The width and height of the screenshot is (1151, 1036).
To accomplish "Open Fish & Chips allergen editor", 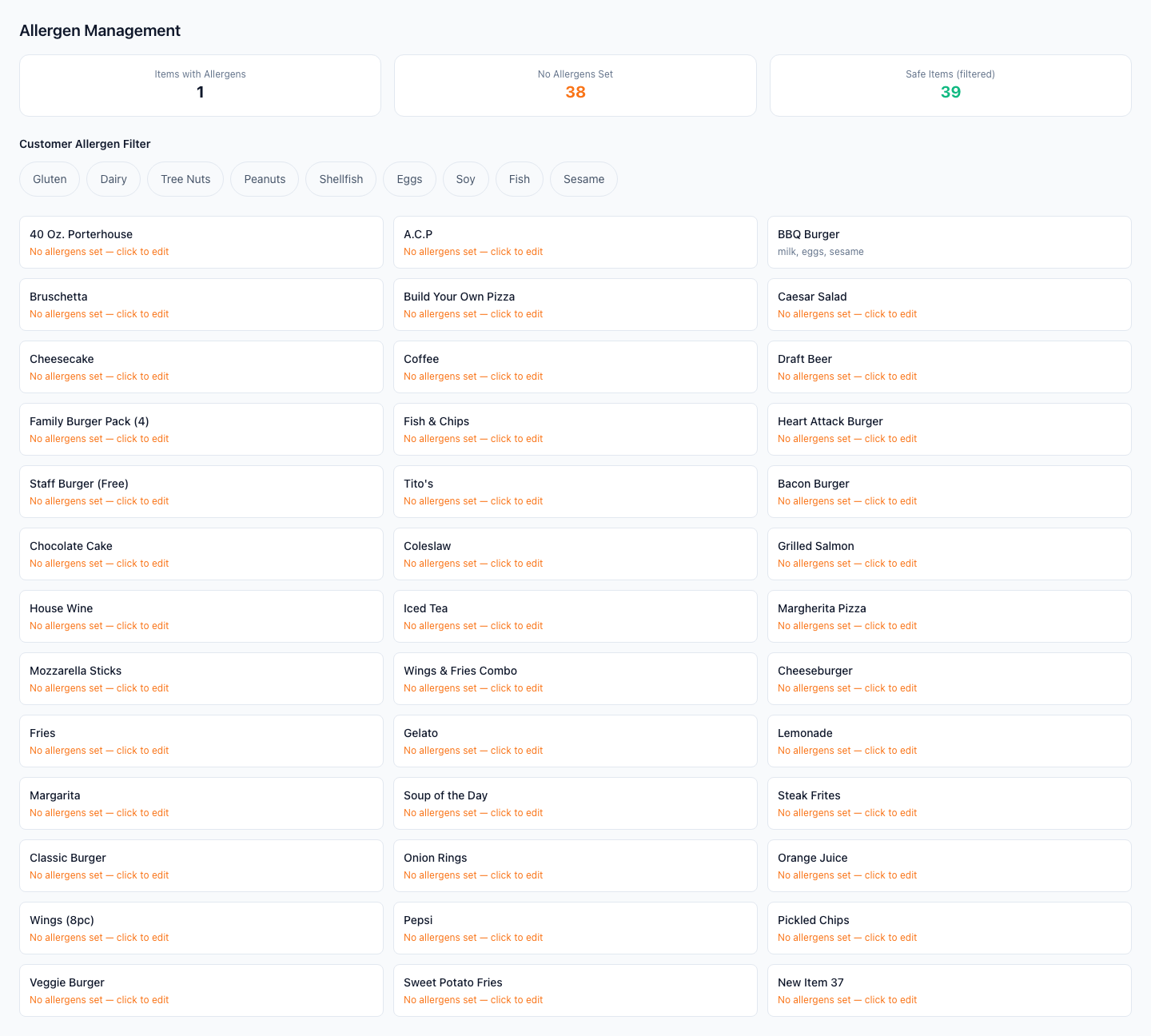I will click(575, 429).
